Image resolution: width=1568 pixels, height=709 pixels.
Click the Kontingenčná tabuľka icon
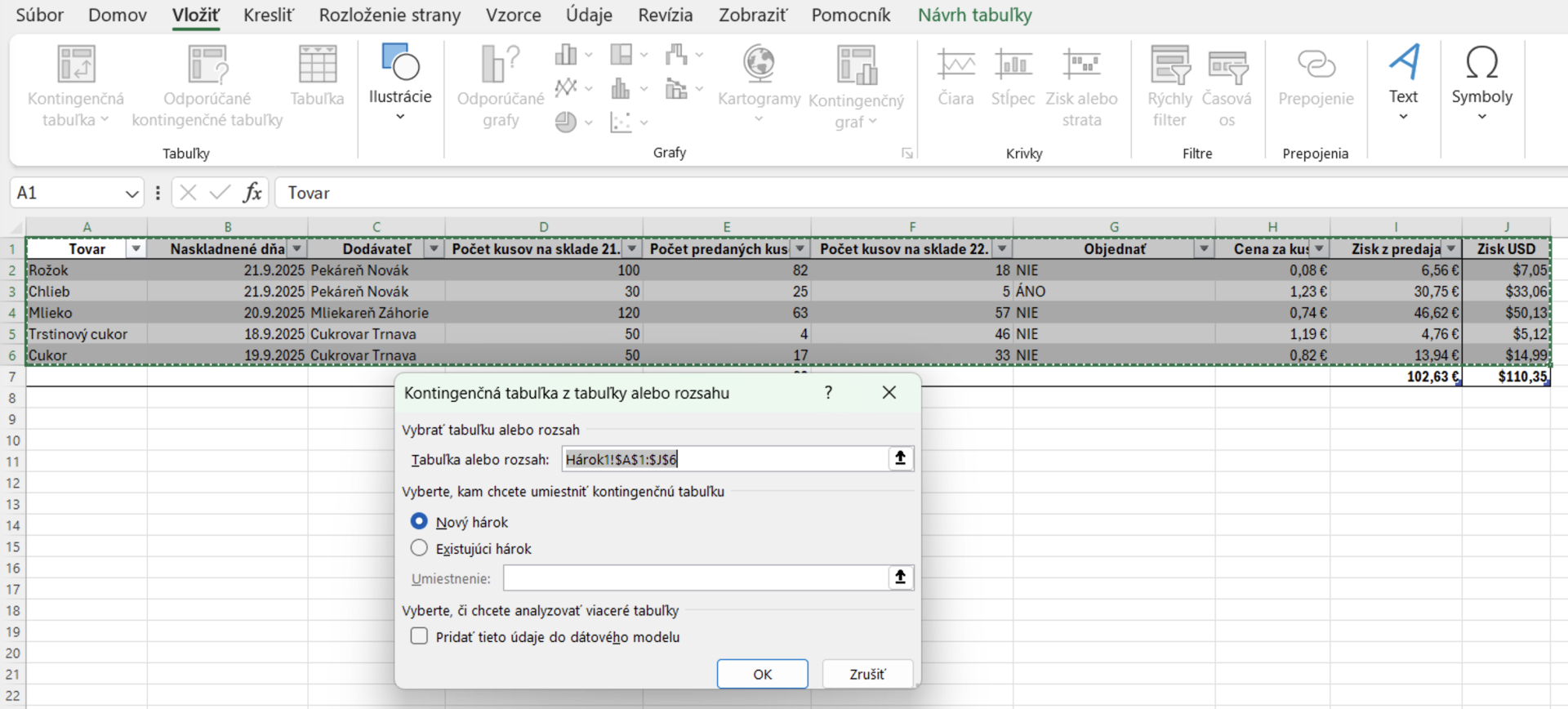tap(76, 65)
